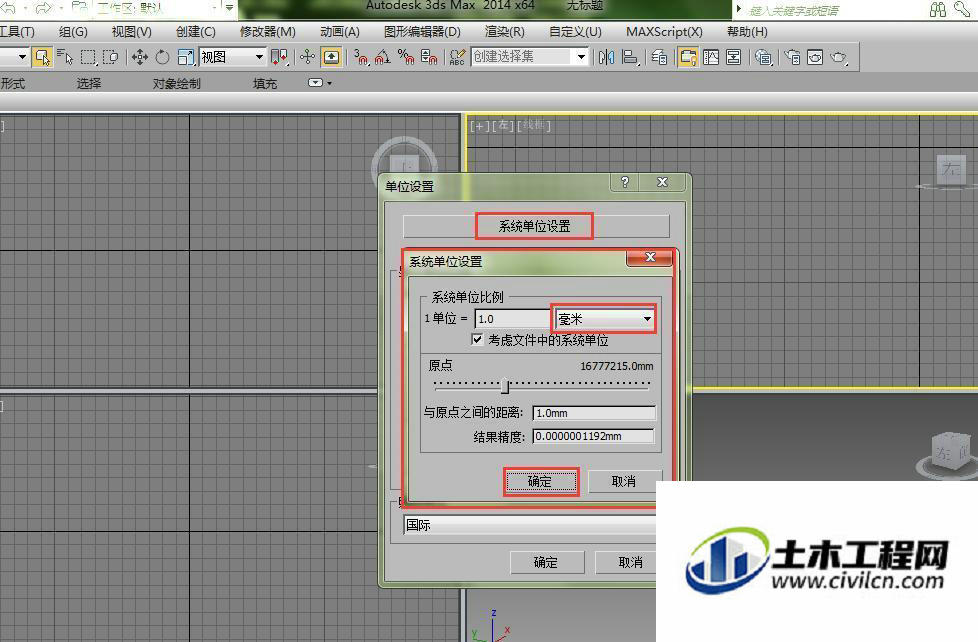
Task: Open the Curve Editor
Action: pos(711,57)
